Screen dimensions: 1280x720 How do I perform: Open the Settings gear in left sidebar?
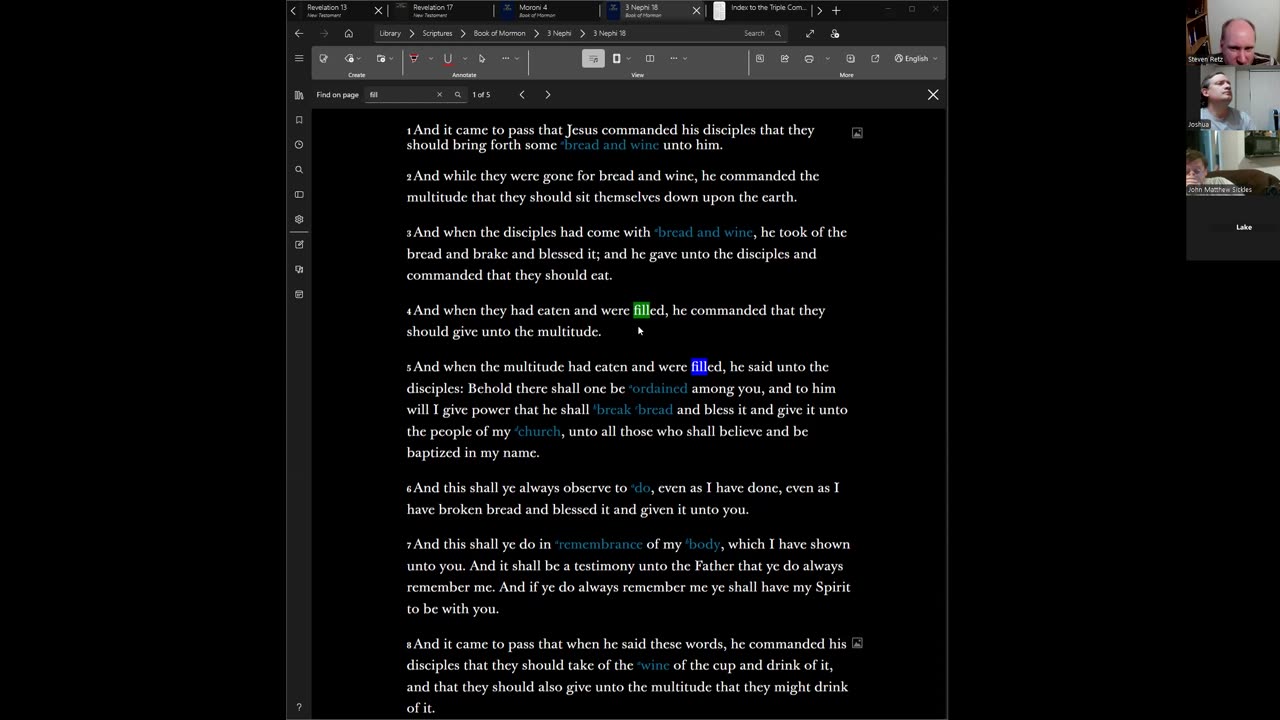click(299, 219)
